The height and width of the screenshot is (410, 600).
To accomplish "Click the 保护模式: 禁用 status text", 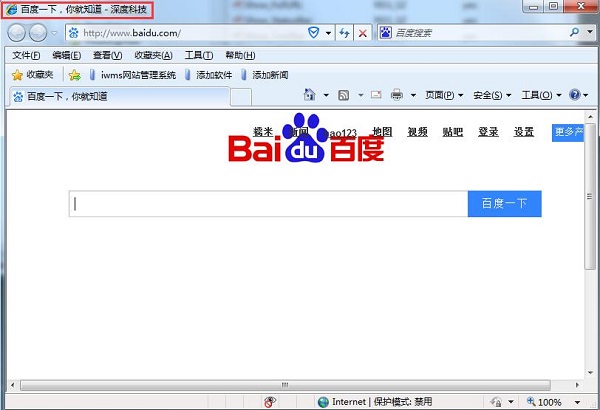I will [403, 402].
